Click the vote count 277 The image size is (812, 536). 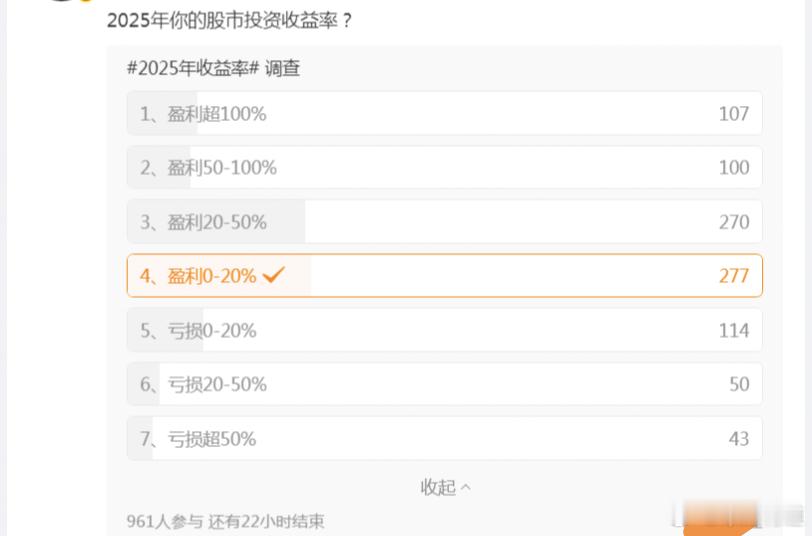(733, 276)
